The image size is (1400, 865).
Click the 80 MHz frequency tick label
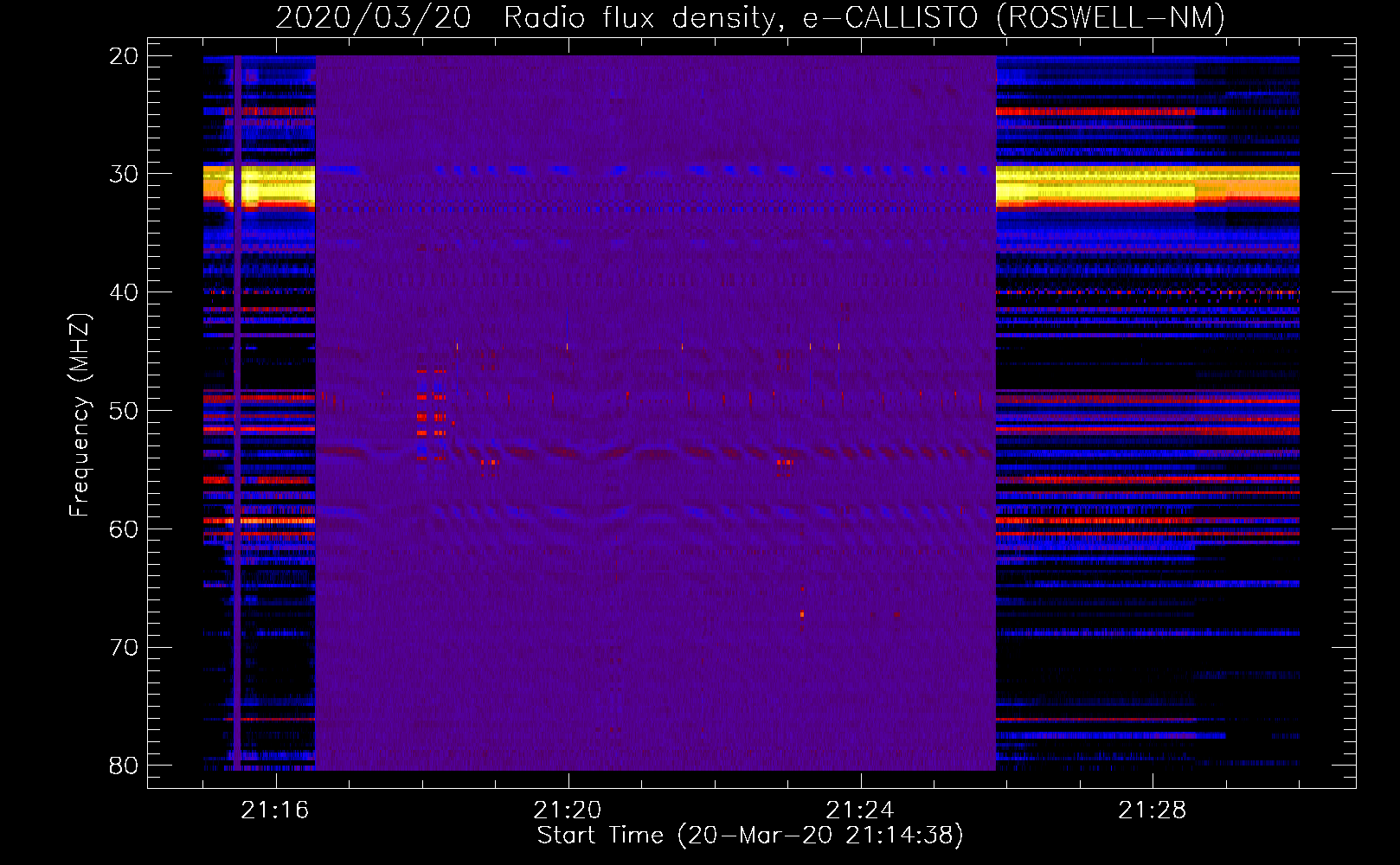(124, 766)
